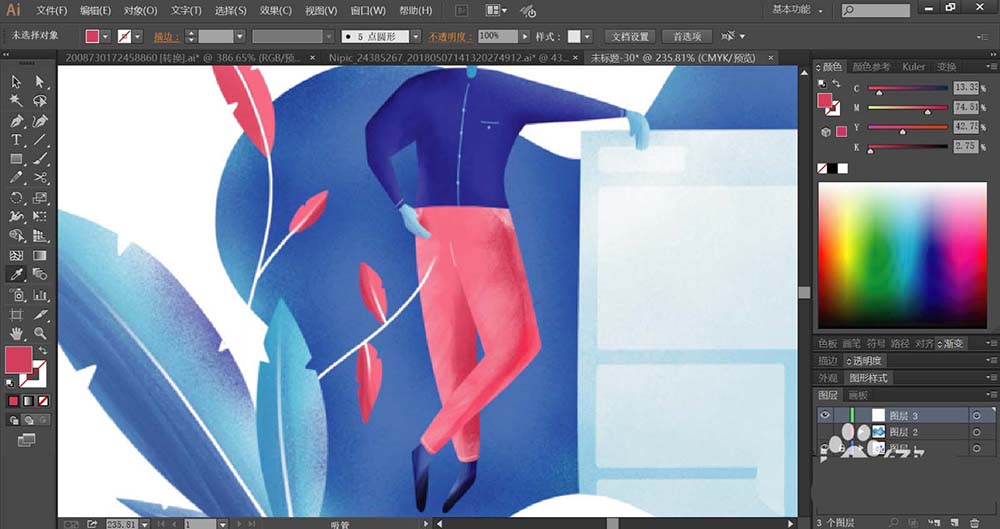Click 不透明度 link in control bar
The width and height of the screenshot is (1000, 529).
450,37
